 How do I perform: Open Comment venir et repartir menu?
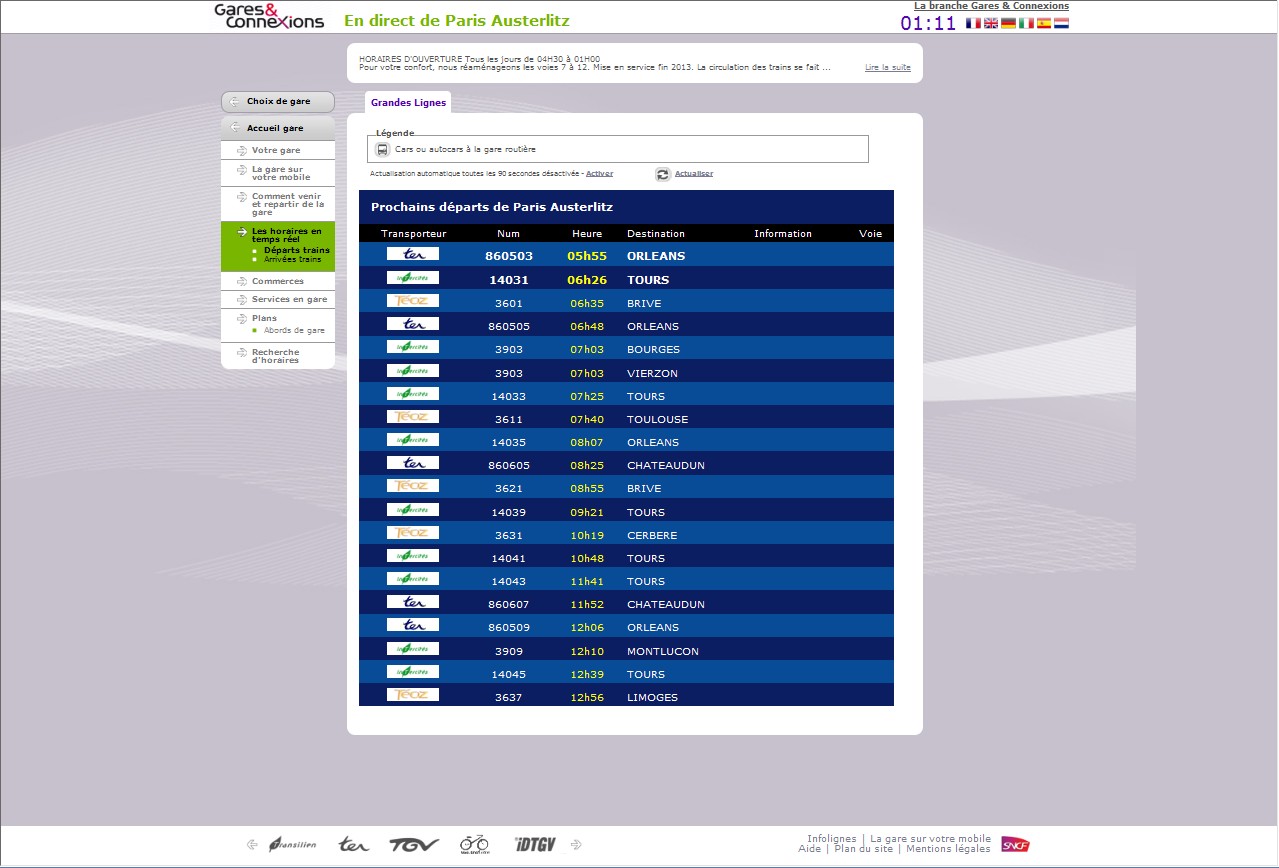(288, 204)
